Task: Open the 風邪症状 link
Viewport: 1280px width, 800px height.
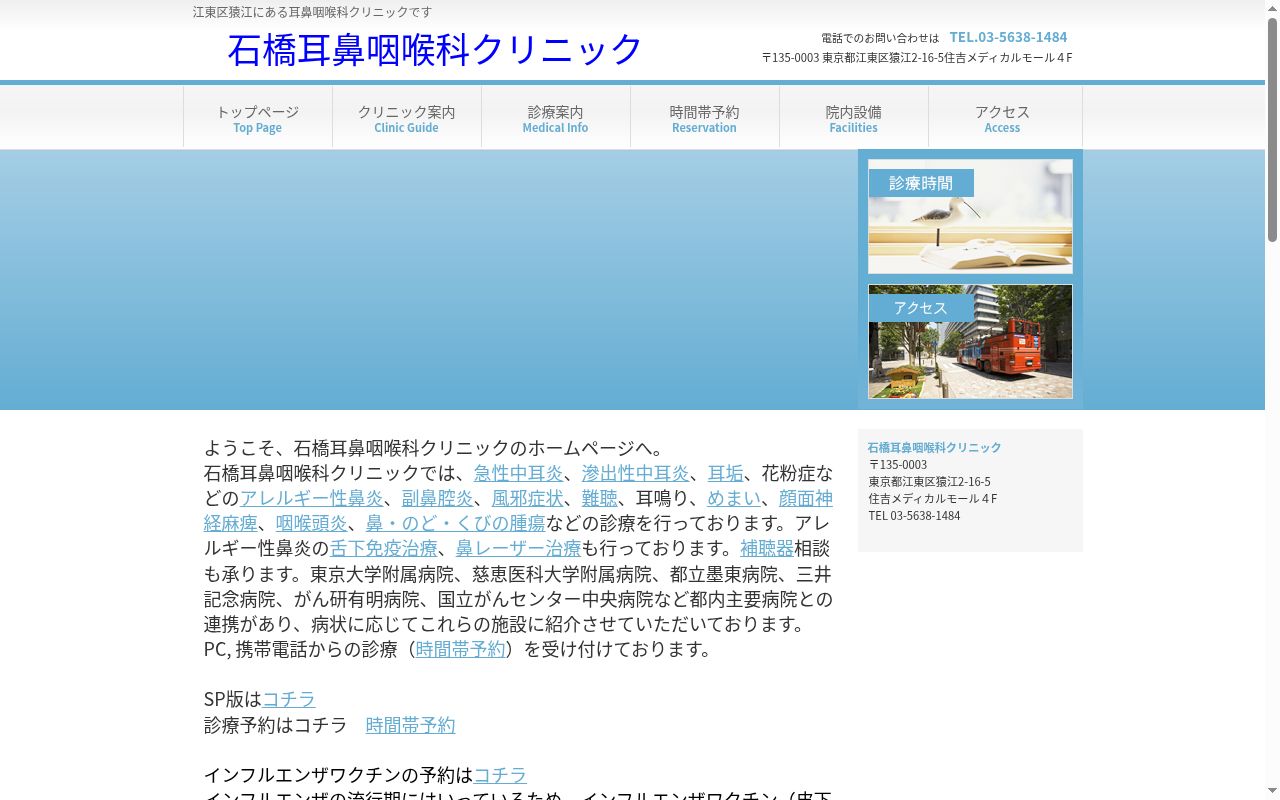Action: pyautogui.click(x=528, y=498)
